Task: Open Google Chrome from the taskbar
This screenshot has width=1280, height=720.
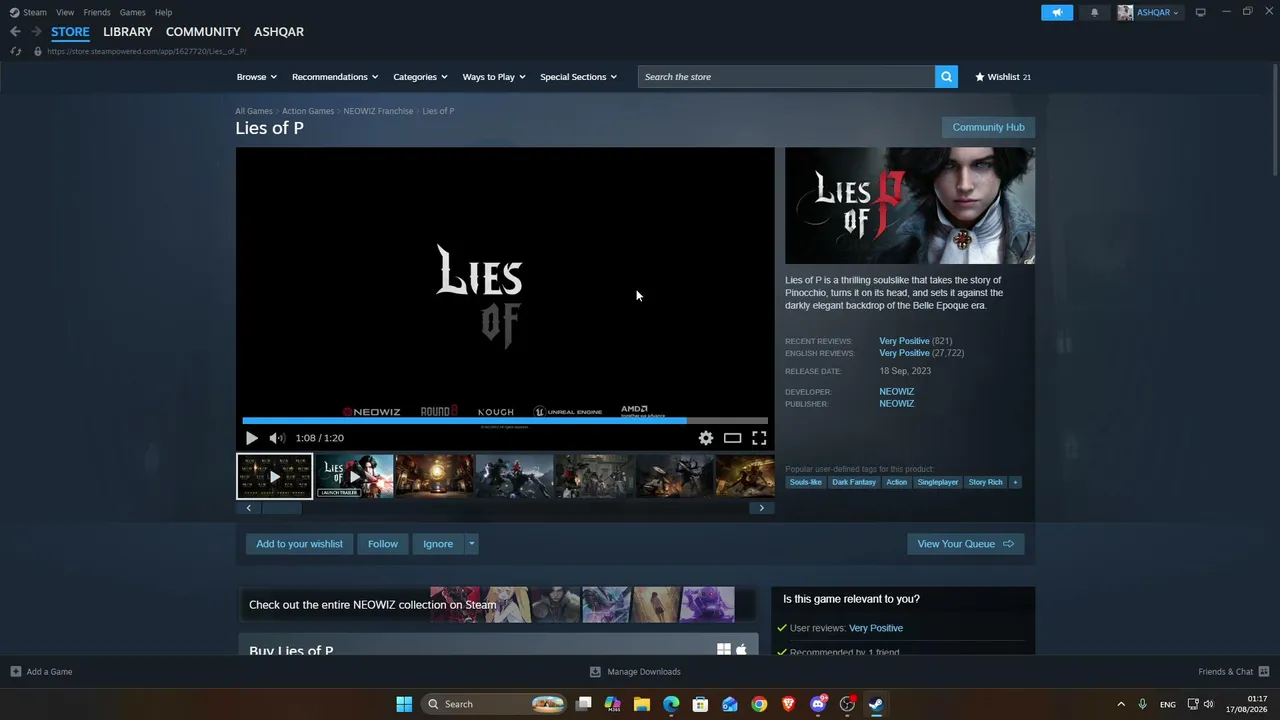Action: (760, 704)
